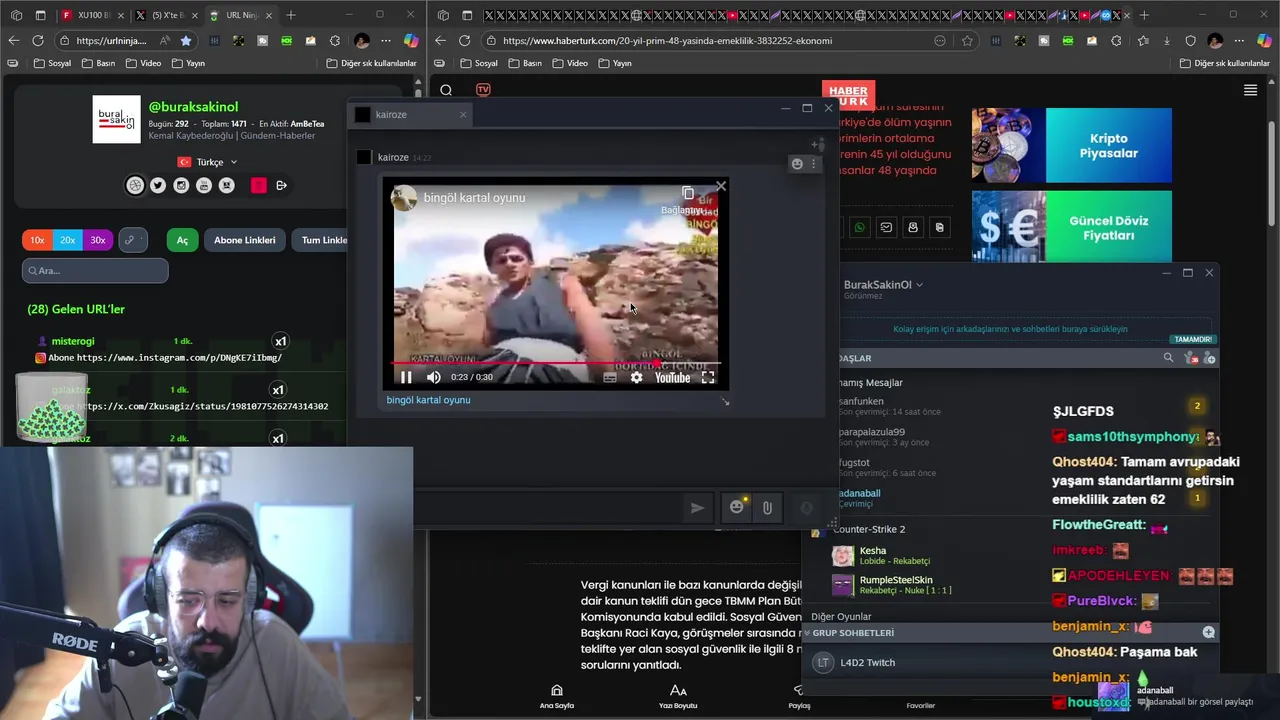
Task: Open Sosyal bookmarks folder in left browser
Action: [52, 63]
